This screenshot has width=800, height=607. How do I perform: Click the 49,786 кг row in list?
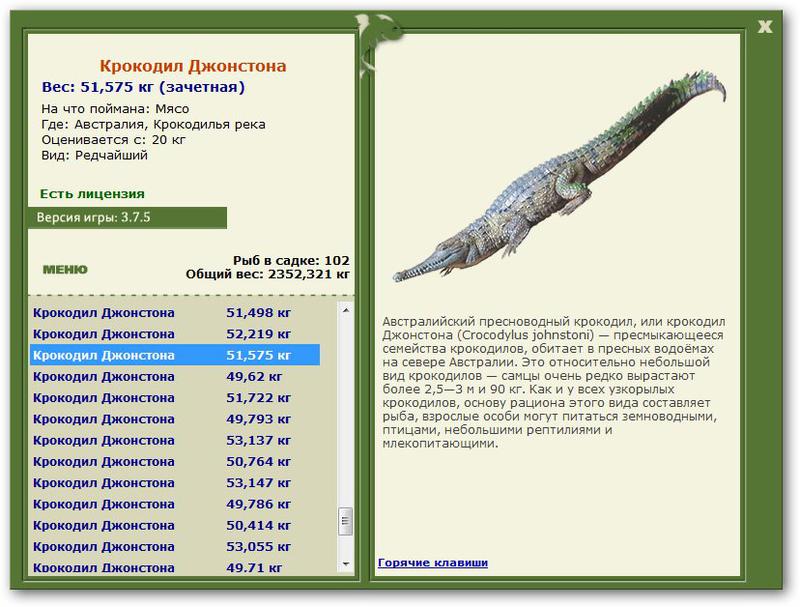(x=175, y=504)
